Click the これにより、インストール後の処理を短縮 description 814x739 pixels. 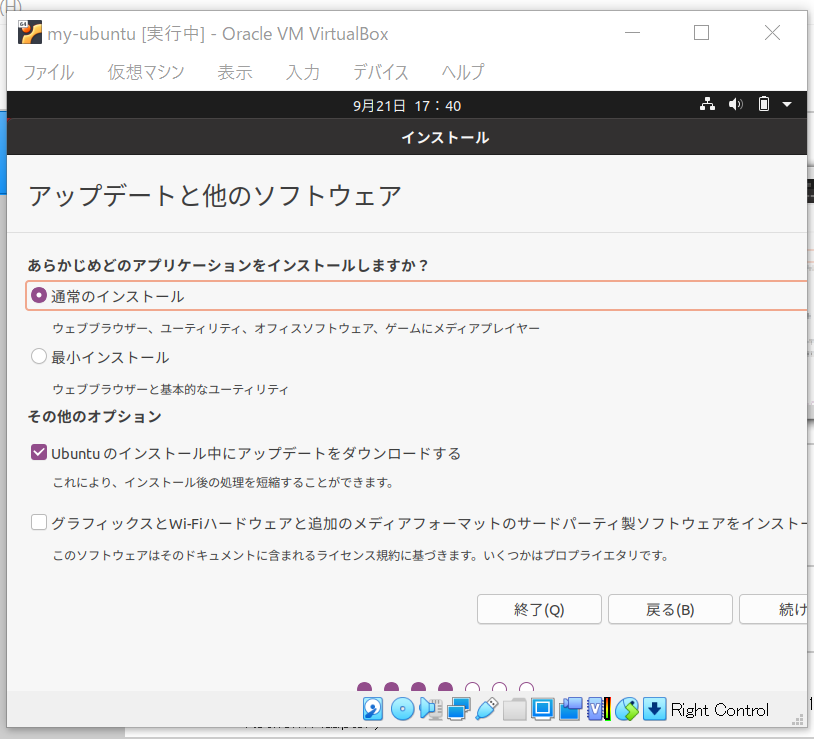pos(223,482)
